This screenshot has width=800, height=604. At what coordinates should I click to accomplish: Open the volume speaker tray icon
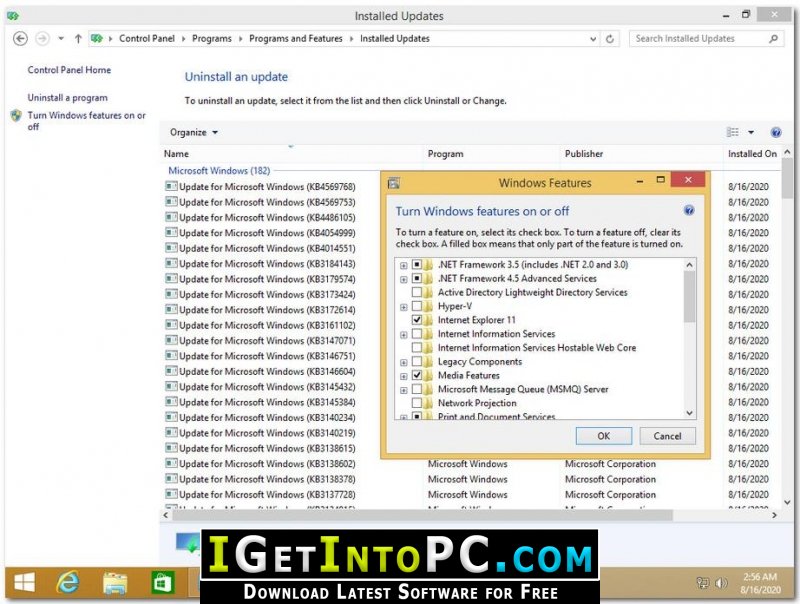point(721,583)
